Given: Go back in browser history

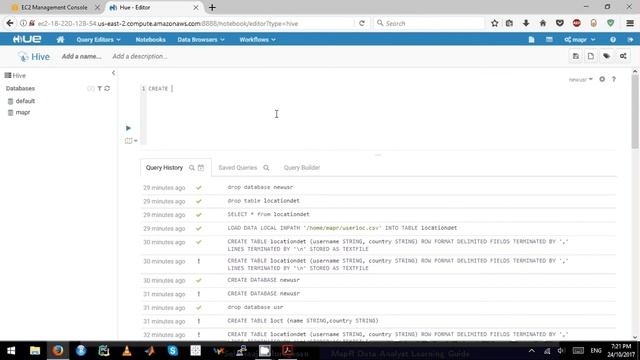Looking at the screenshot, I should pyautogui.click(x=10, y=23).
